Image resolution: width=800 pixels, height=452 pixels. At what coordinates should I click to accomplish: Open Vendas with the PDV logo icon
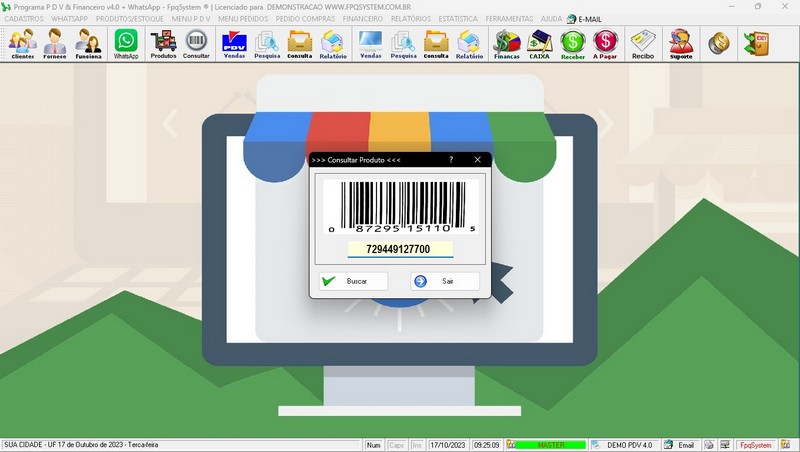pos(234,44)
